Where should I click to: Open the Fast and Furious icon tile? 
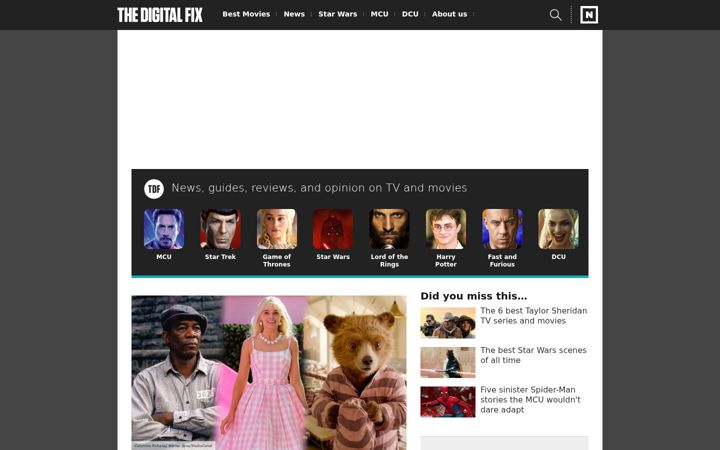(x=502, y=229)
